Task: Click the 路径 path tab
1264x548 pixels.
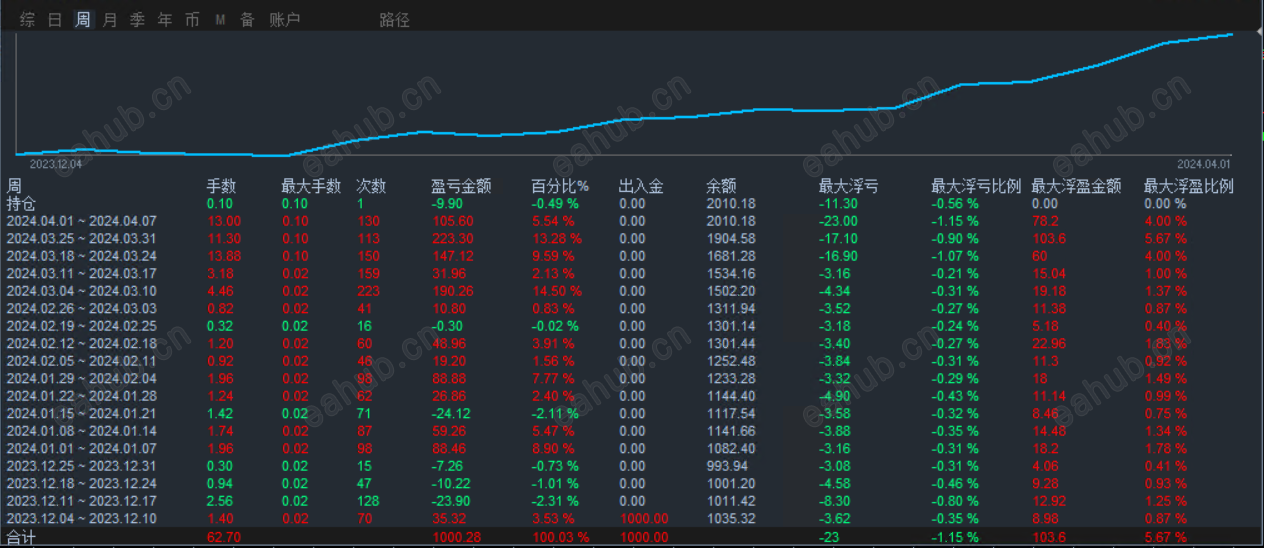Action: click(x=394, y=19)
